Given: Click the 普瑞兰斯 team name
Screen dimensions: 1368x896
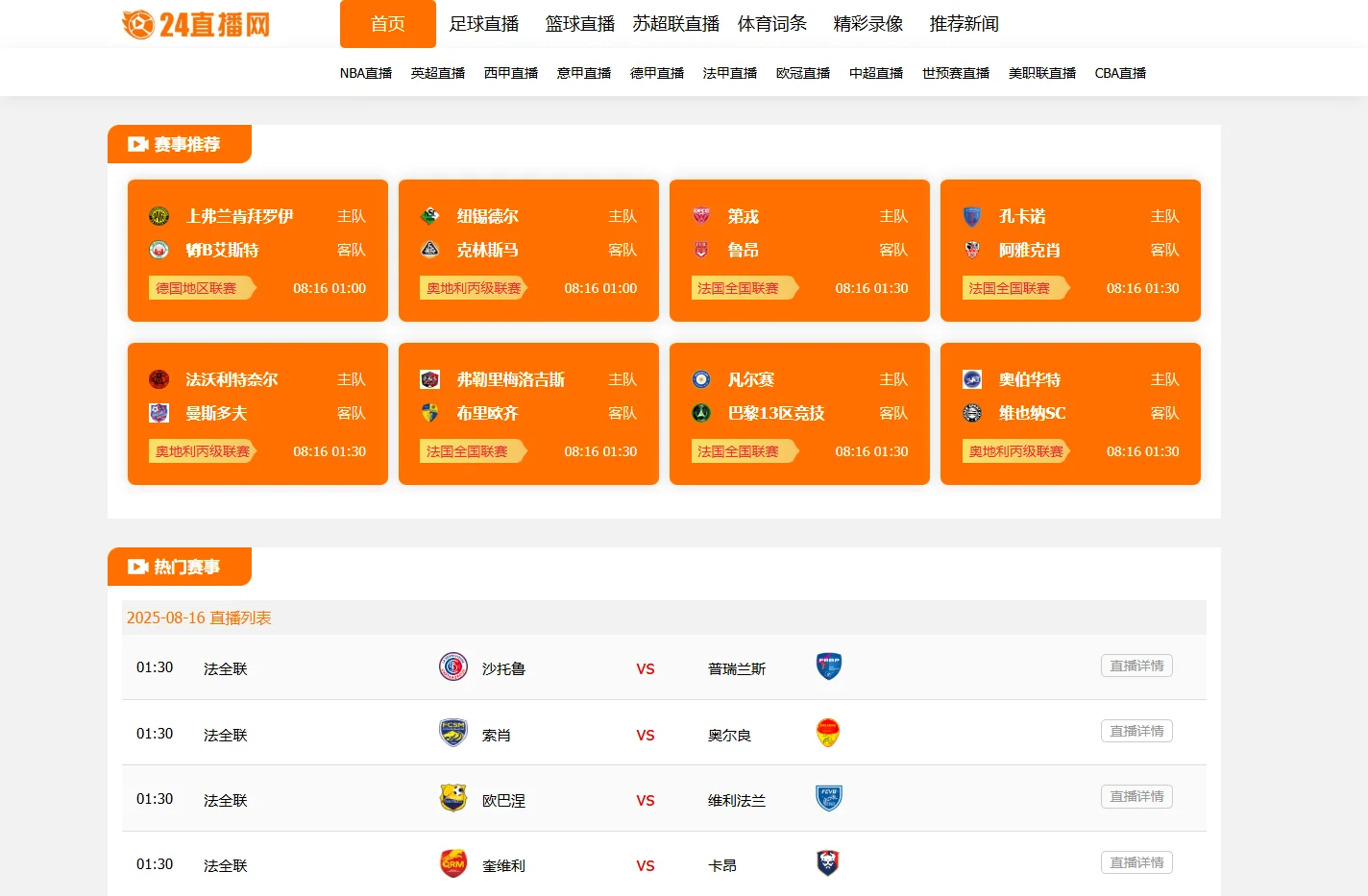Looking at the screenshot, I should tap(737, 669).
